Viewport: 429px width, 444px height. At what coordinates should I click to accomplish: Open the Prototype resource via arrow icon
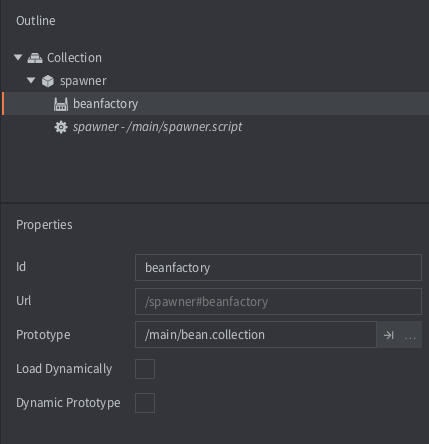tap(389, 335)
